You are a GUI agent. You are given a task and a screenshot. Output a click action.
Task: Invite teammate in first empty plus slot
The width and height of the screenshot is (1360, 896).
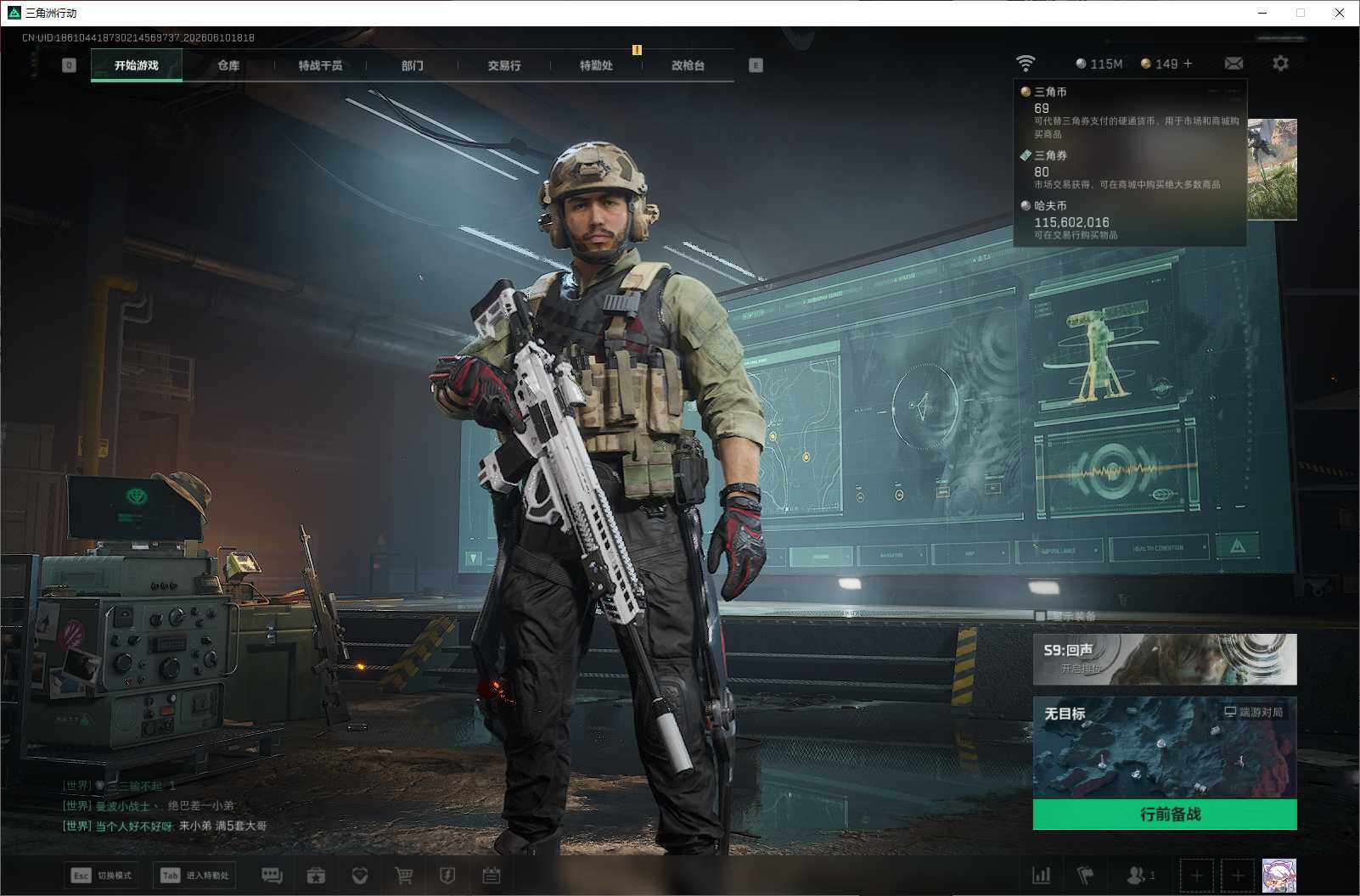(x=1197, y=876)
